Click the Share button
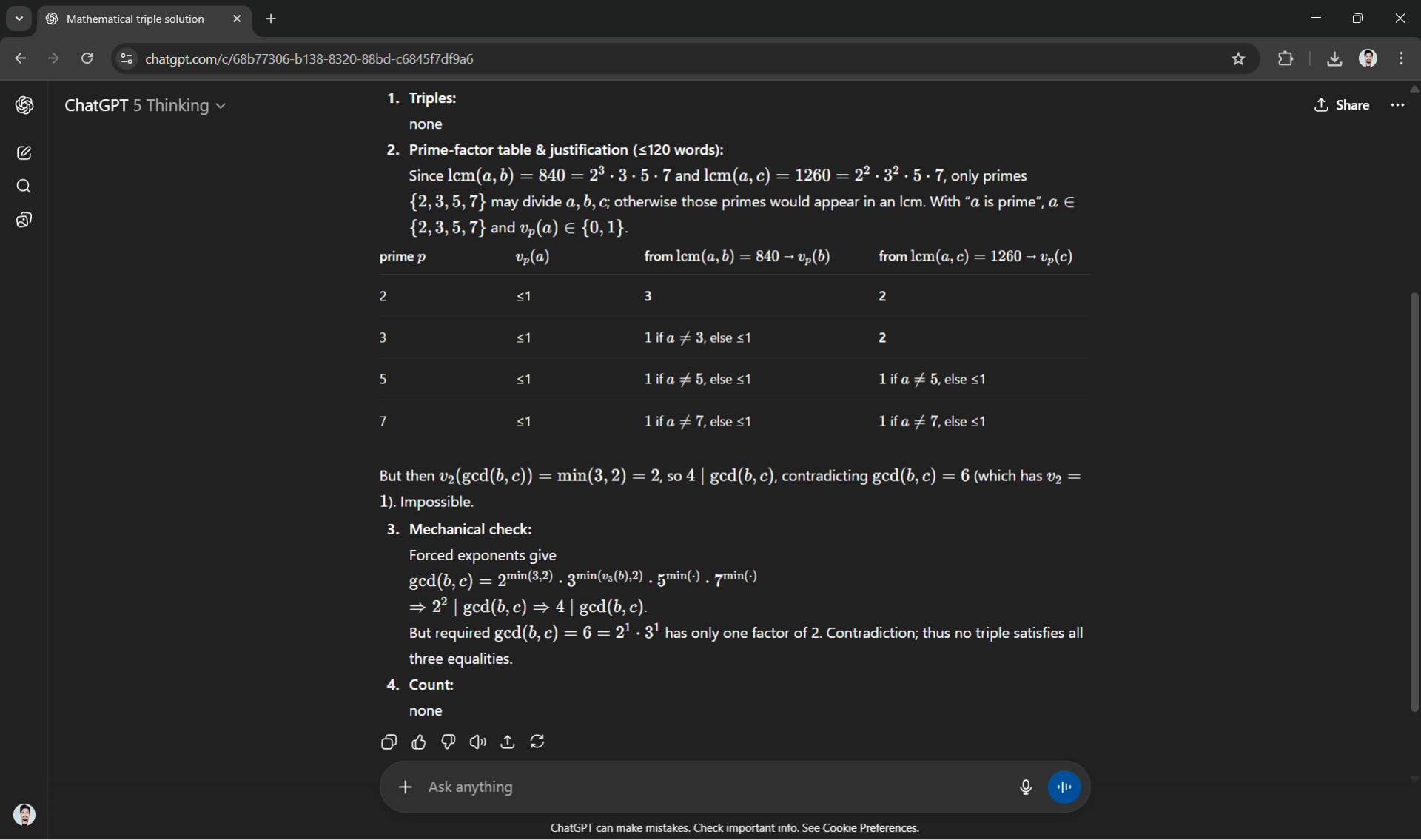 (1343, 105)
